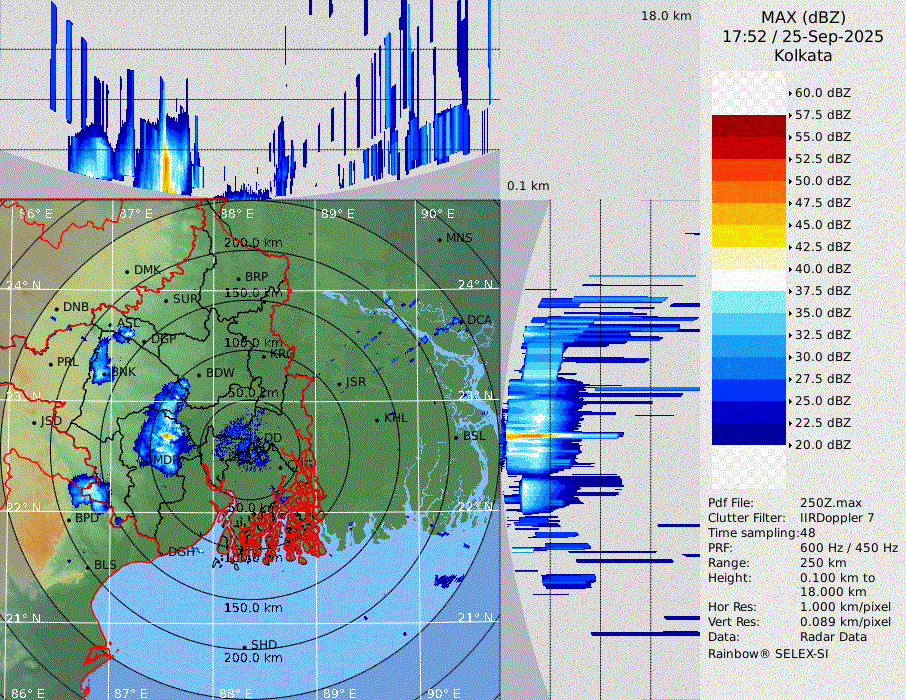Image resolution: width=906 pixels, height=700 pixels.
Task: Select the 18.0 km height label
Action: pos(666,16)
